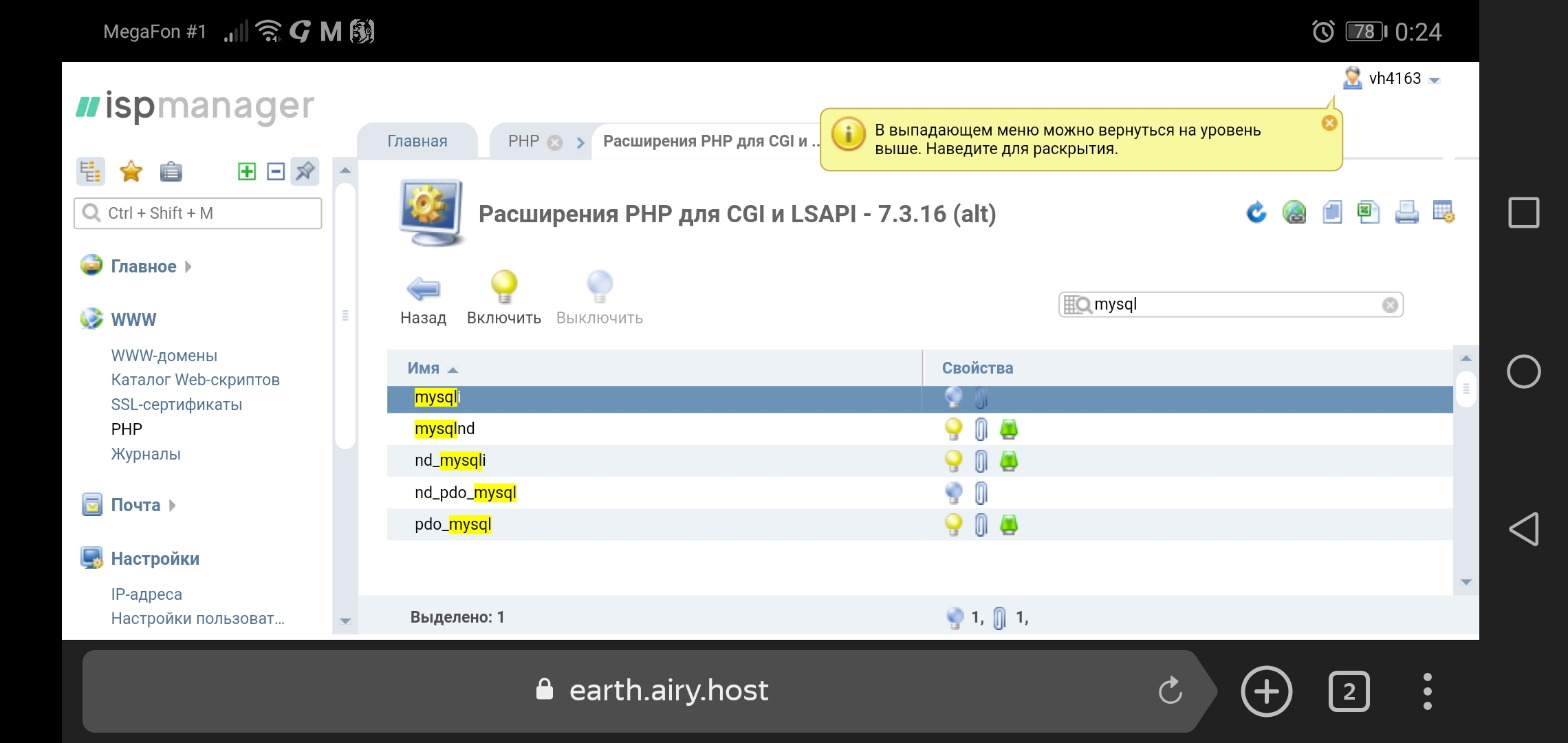Open the table settings icon
This screenshot has height=743, width=1568.
click(x=1444, y=213)
